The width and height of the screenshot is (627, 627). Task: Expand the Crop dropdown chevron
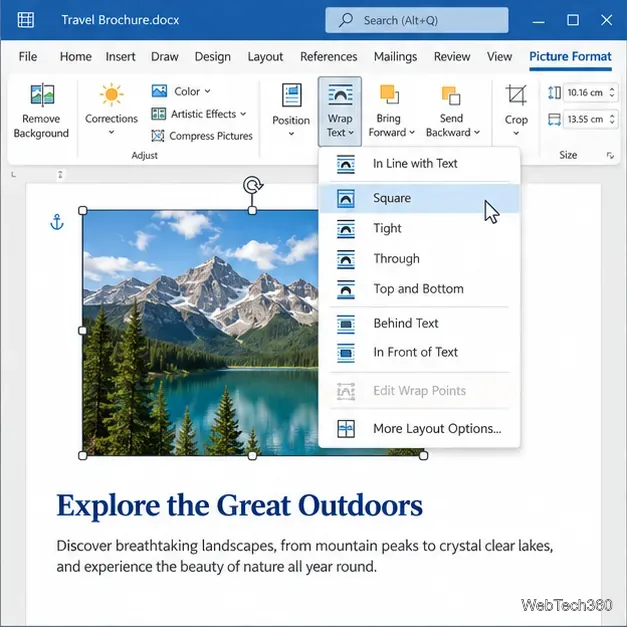tap(516, 133)
